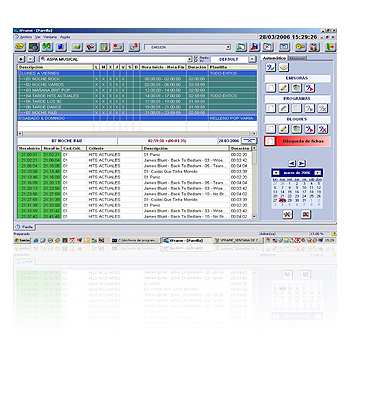Click the gift box toolbar icon
The height and width of the screenshot is (394, 375).
(314, 47)
